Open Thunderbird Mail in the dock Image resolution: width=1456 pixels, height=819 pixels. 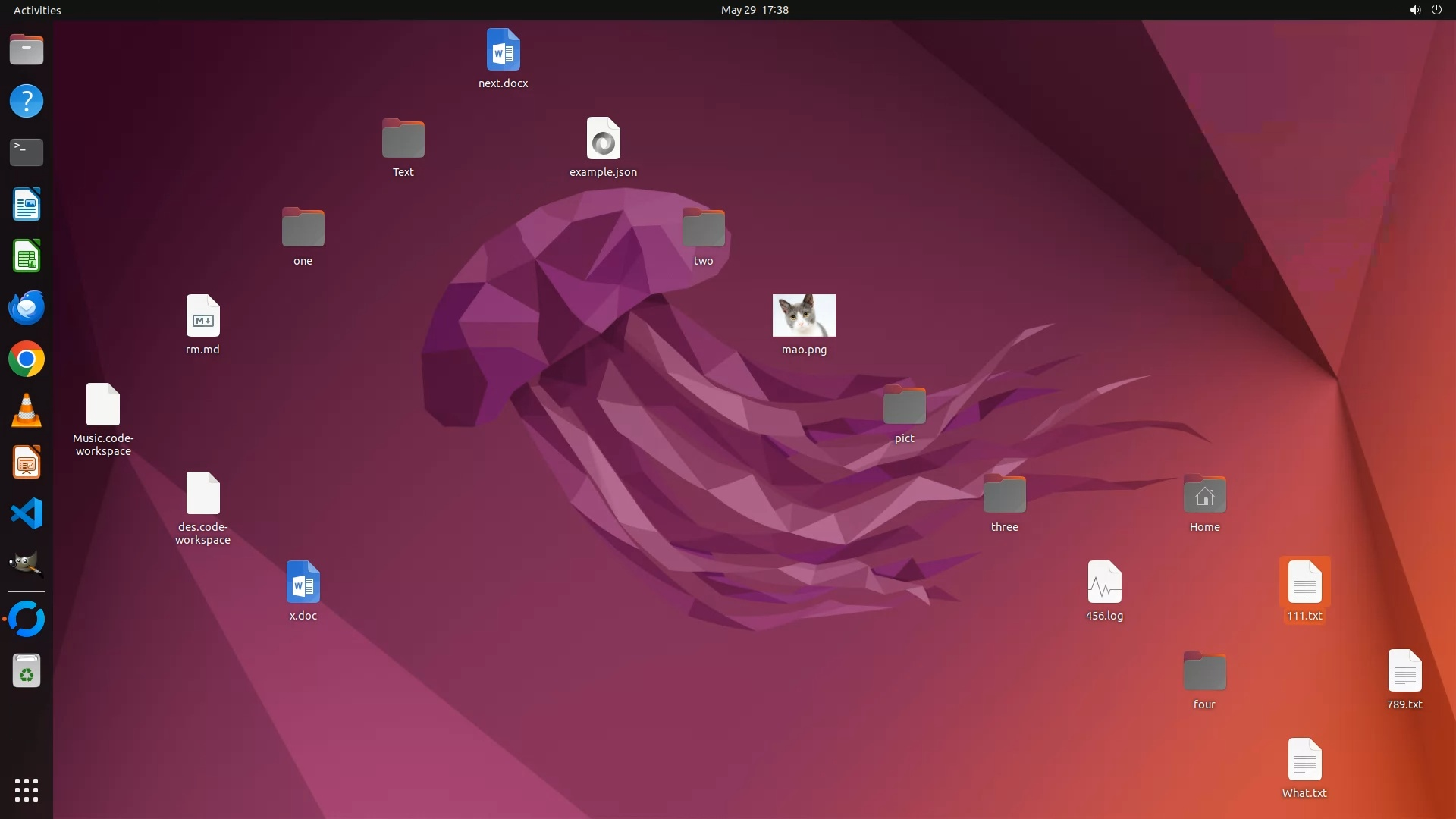(27, 308)
